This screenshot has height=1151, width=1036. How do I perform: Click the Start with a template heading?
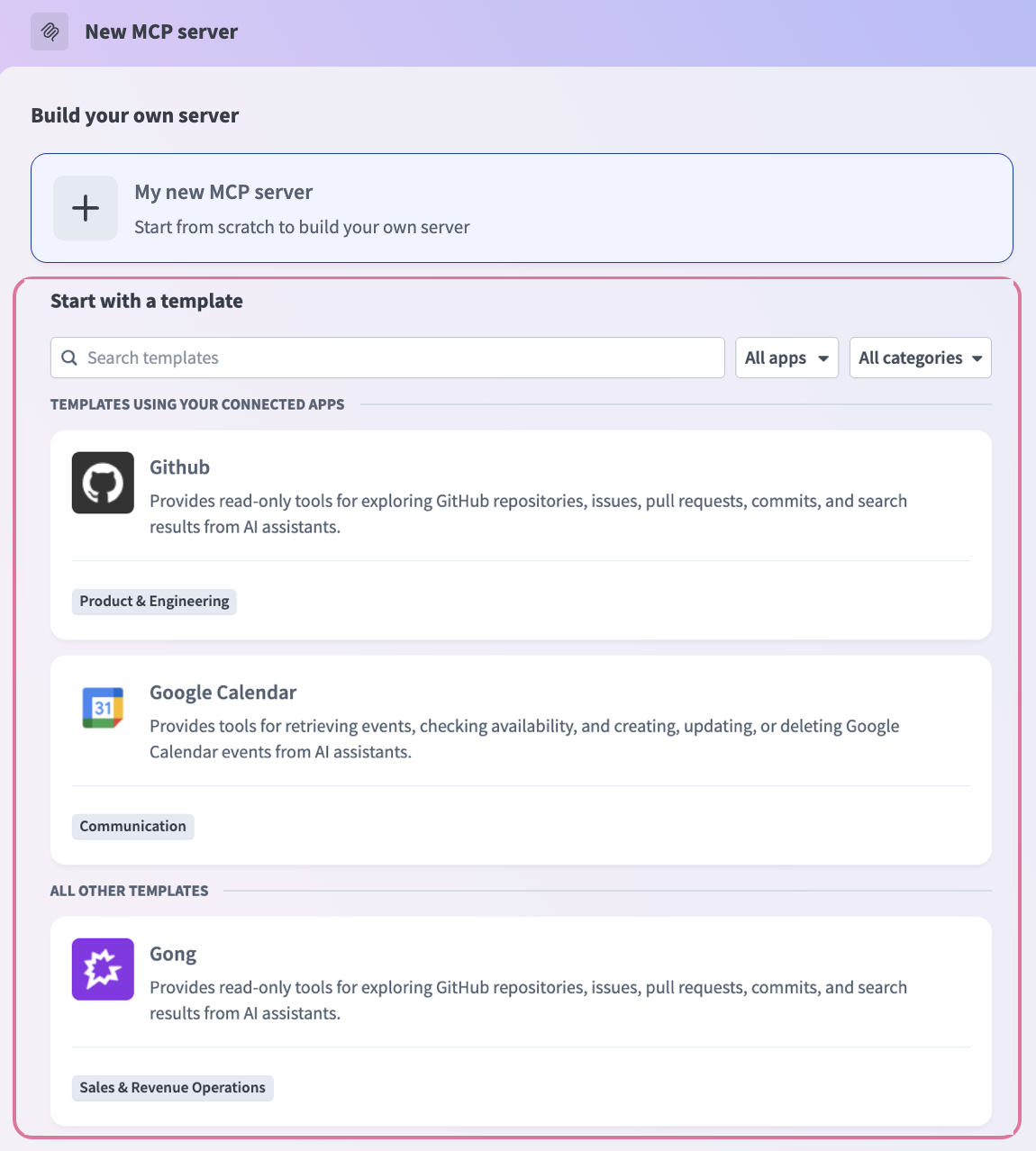[x=147, y=301]
